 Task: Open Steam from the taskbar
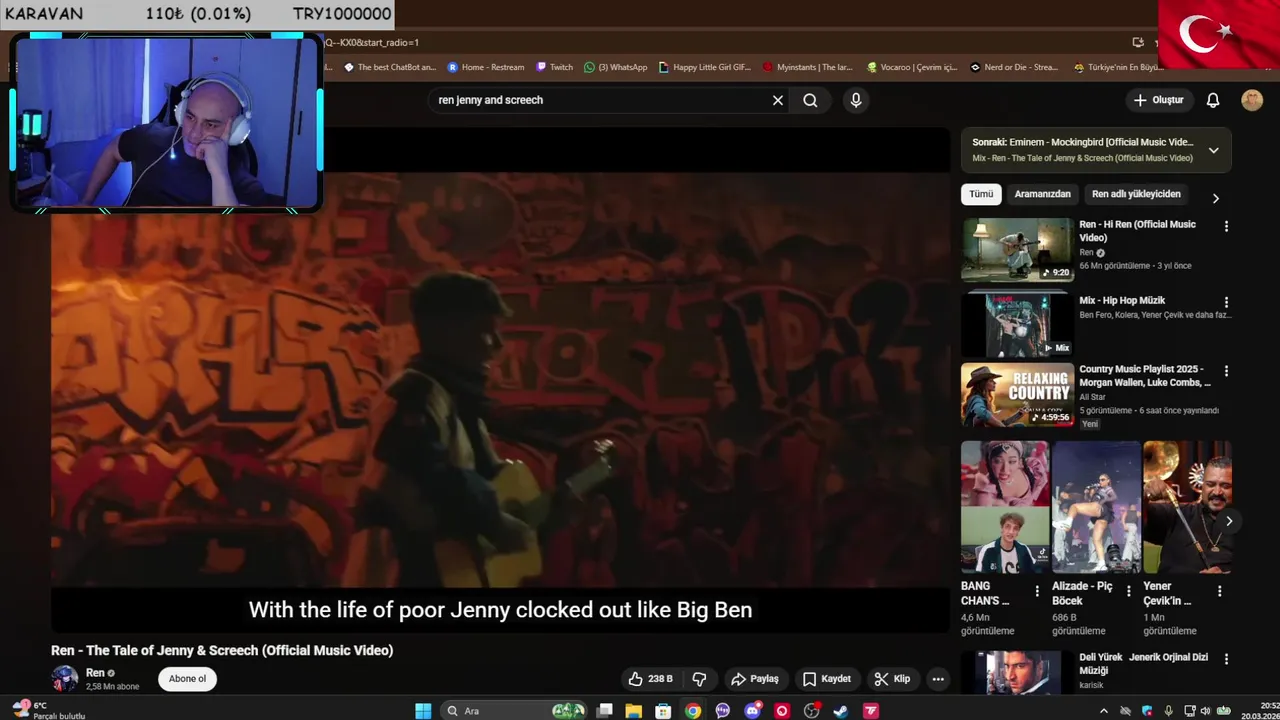(x=841, y=711)
